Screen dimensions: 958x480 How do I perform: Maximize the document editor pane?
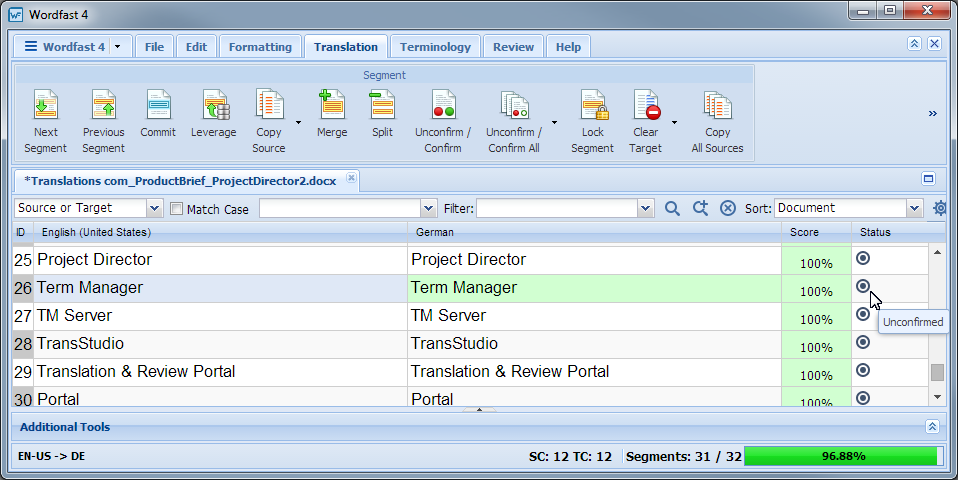(929, 178)
